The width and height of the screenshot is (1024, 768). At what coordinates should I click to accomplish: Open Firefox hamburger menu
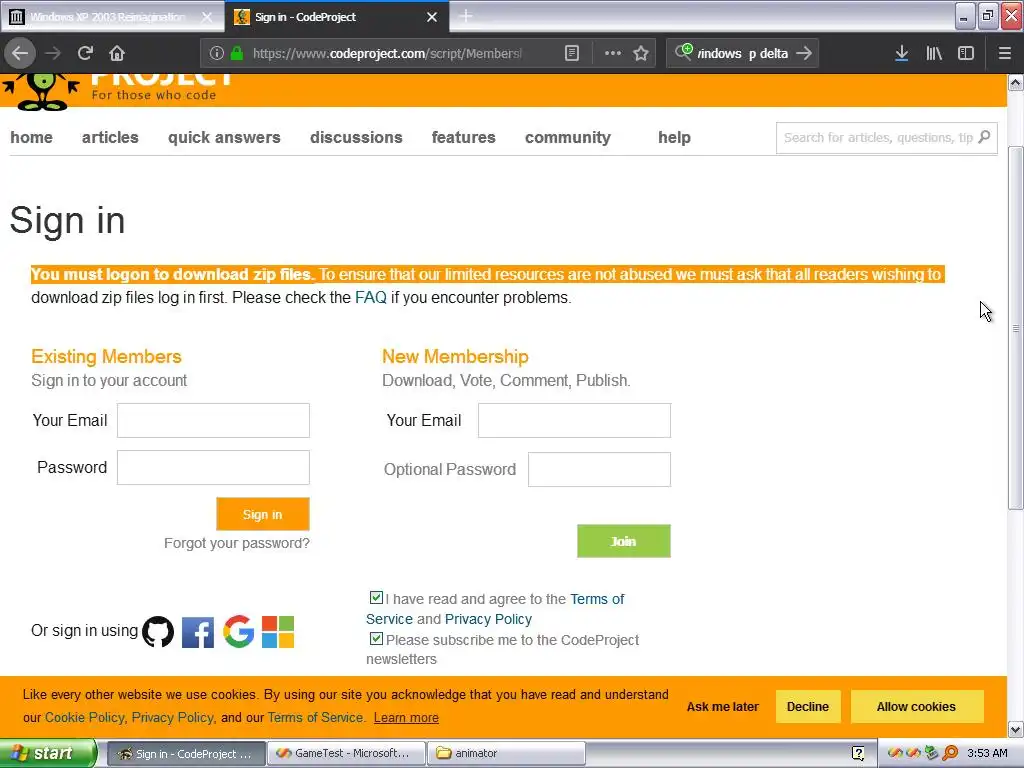pyautogui.click(x=1004, y=53)
